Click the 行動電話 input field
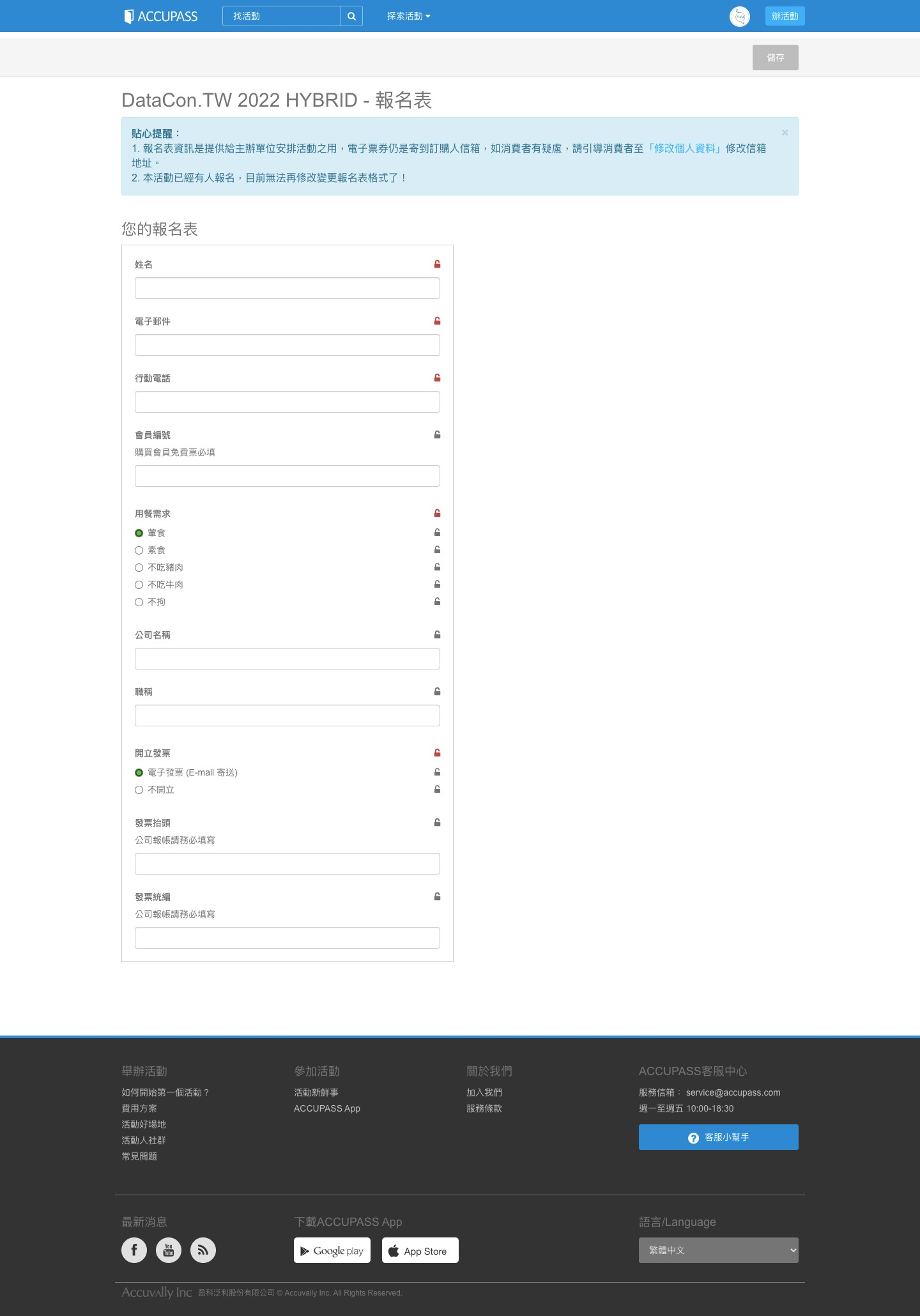 click(x=287, y=402)
